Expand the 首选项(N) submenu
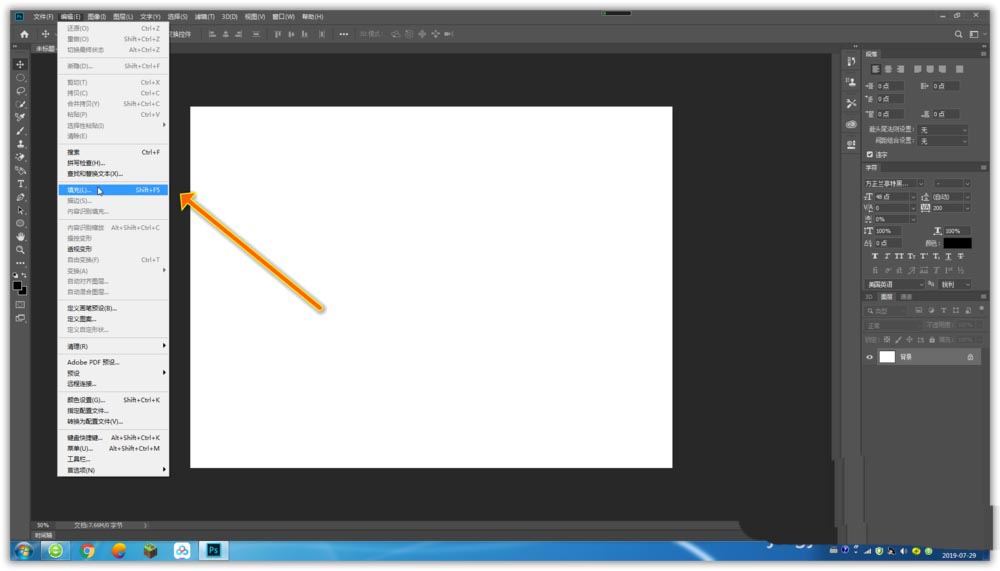 click(113, 470)
